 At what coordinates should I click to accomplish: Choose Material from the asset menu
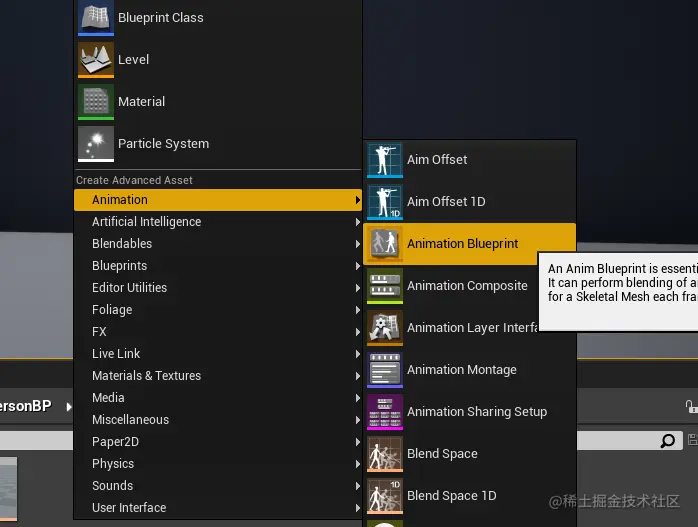[219, 102]
